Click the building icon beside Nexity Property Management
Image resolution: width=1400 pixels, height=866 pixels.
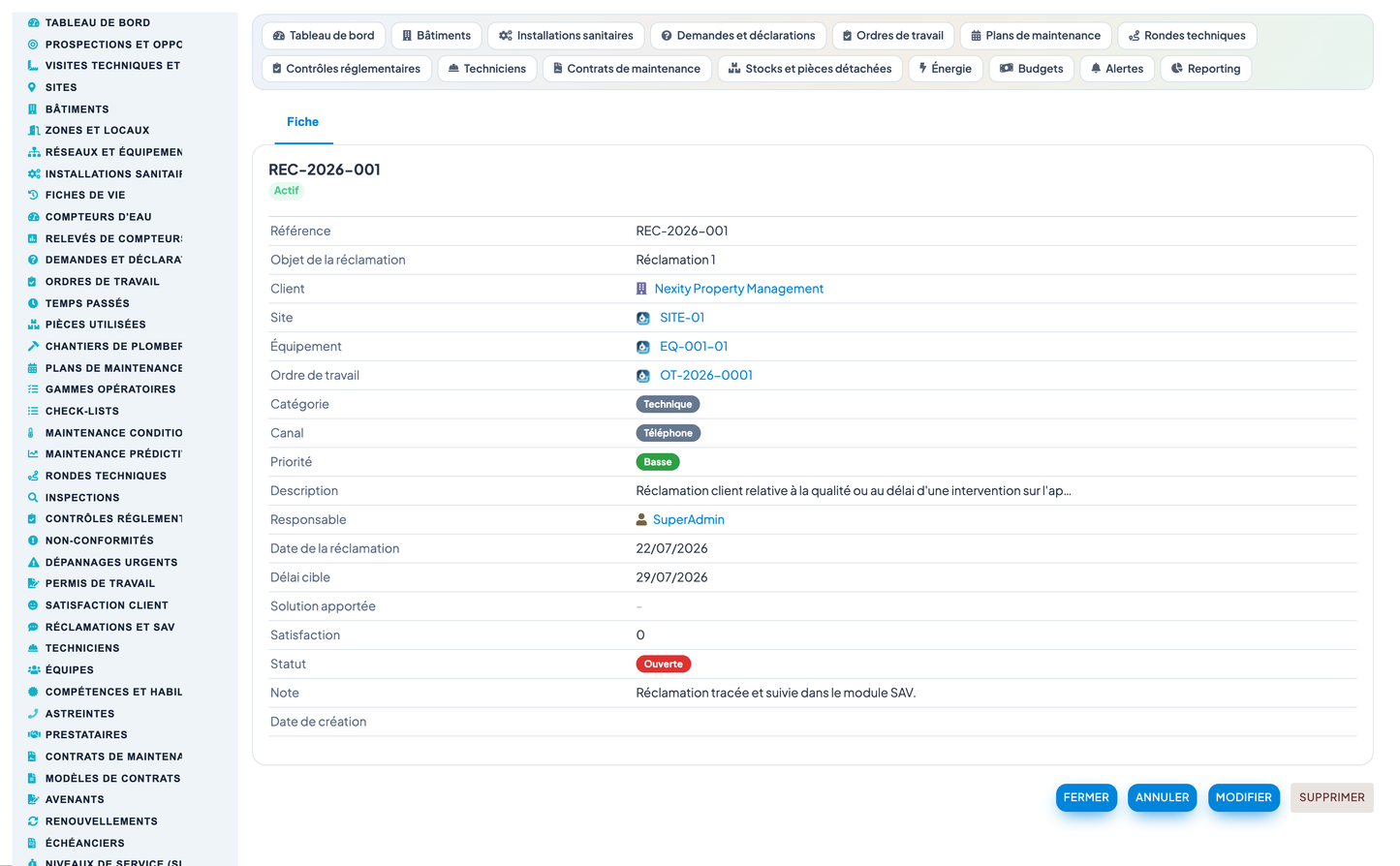(641, 289)
